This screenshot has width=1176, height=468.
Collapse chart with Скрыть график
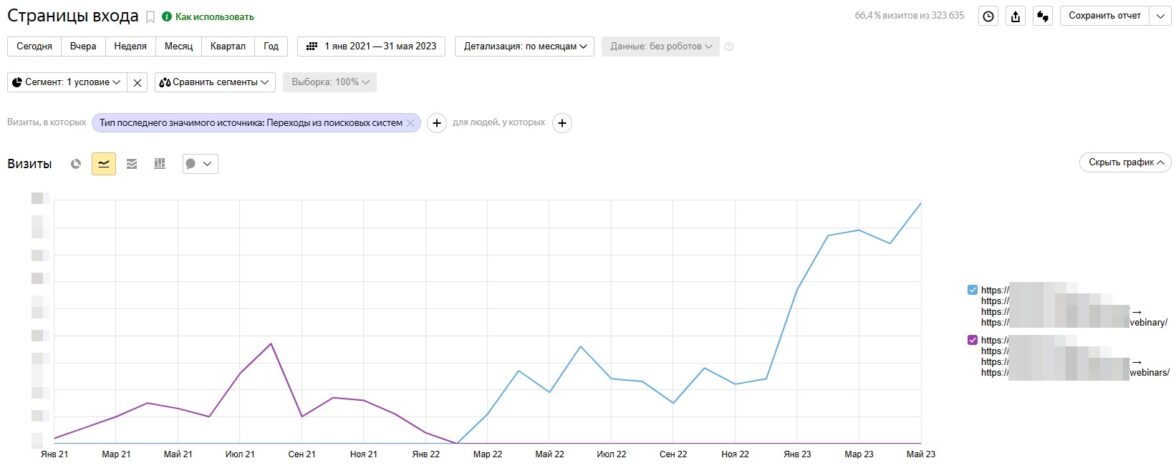click(1125, 162)
